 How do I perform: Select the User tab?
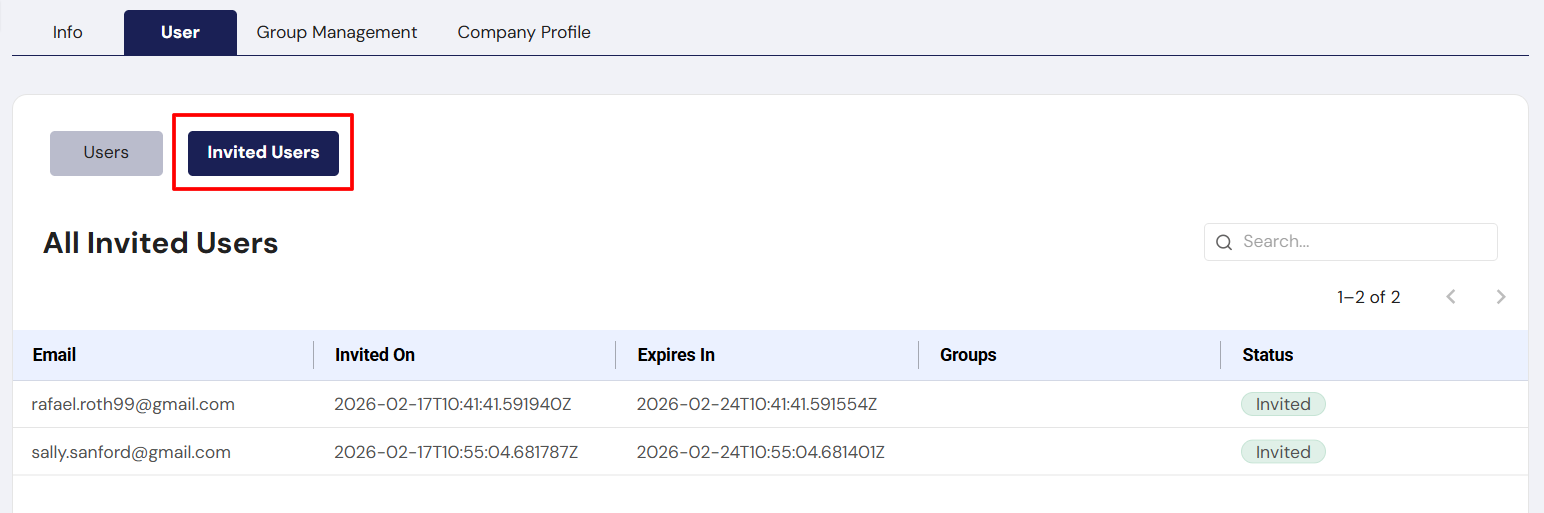(x=180, y=32)
